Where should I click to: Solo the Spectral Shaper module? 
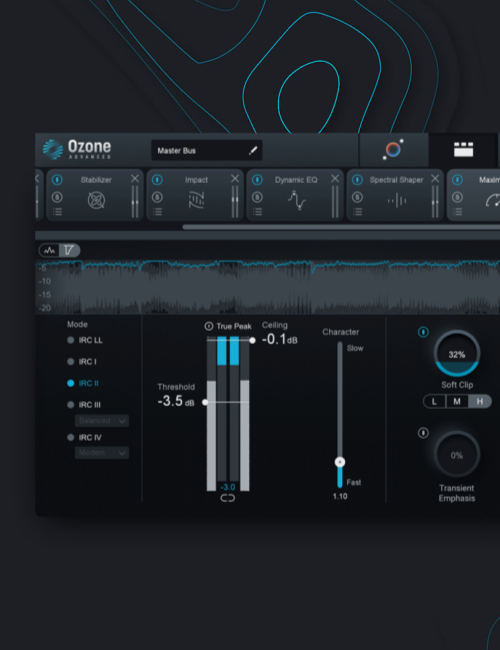click(357, 197)
